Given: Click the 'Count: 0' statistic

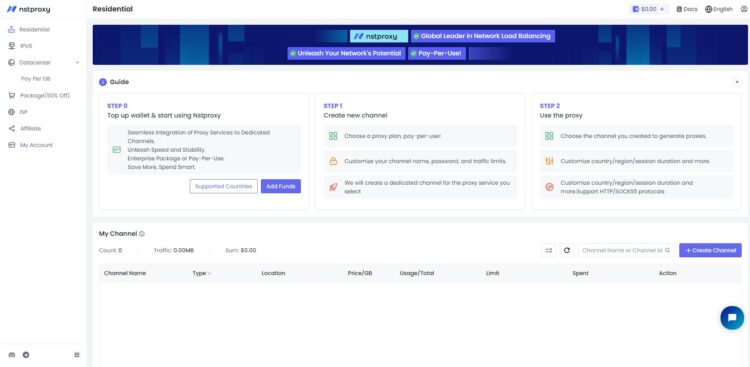Looking at the screenshot, I should point(110,250).
